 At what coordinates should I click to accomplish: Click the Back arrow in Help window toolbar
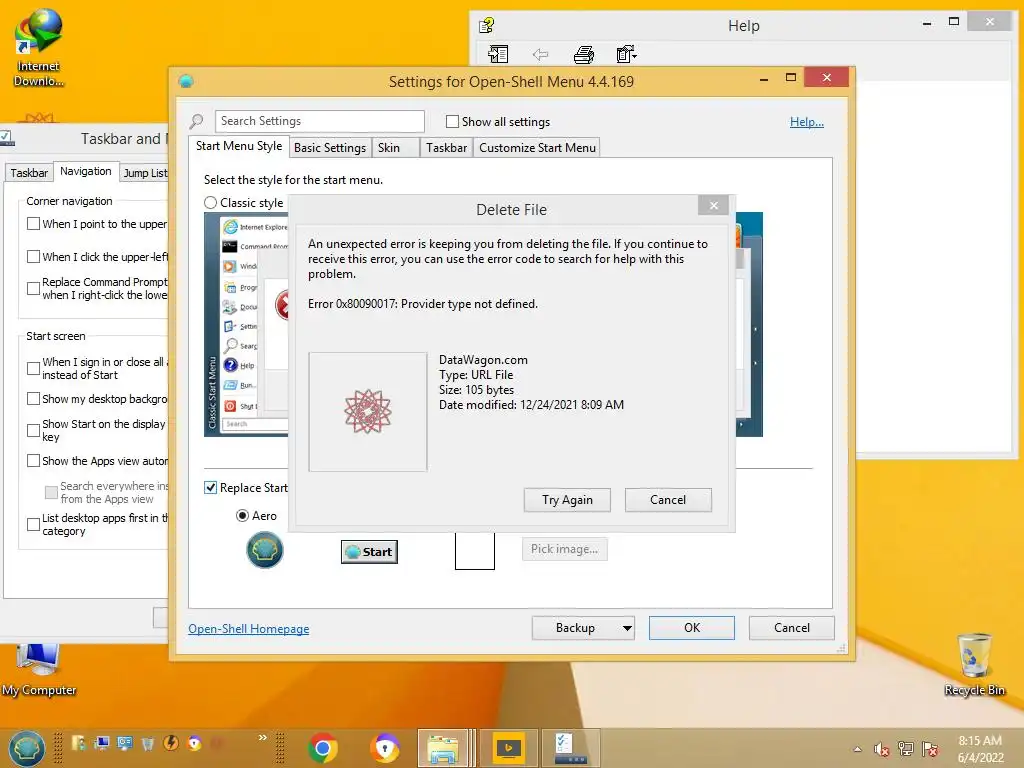pos(540,54)
